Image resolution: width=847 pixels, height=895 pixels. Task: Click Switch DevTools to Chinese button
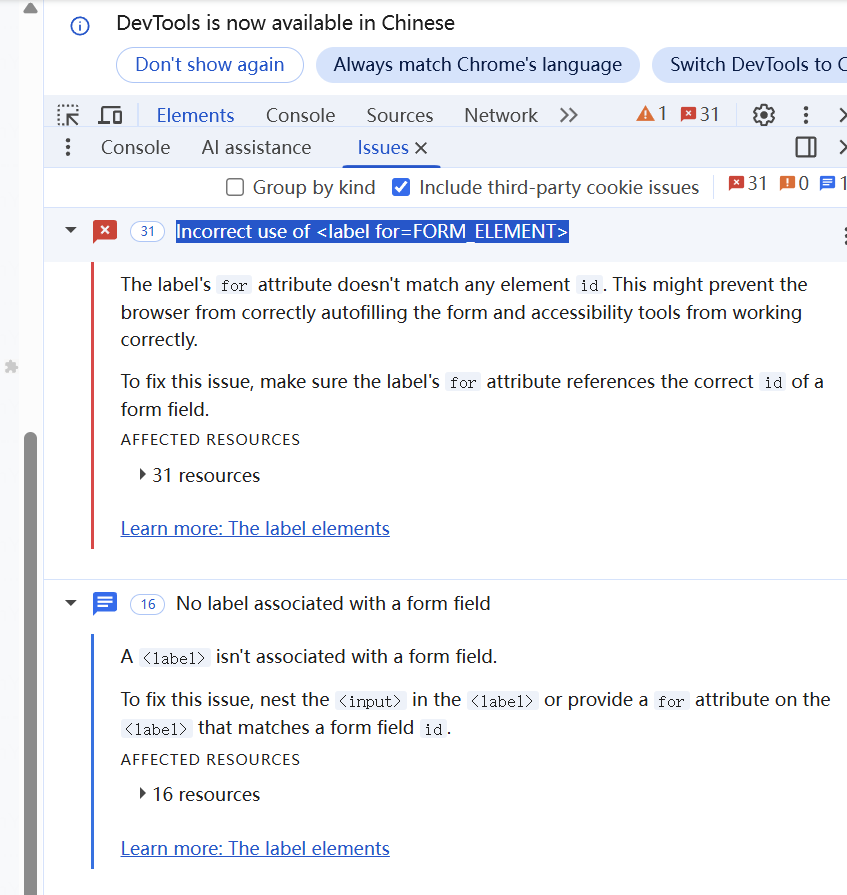coord(750,64)
